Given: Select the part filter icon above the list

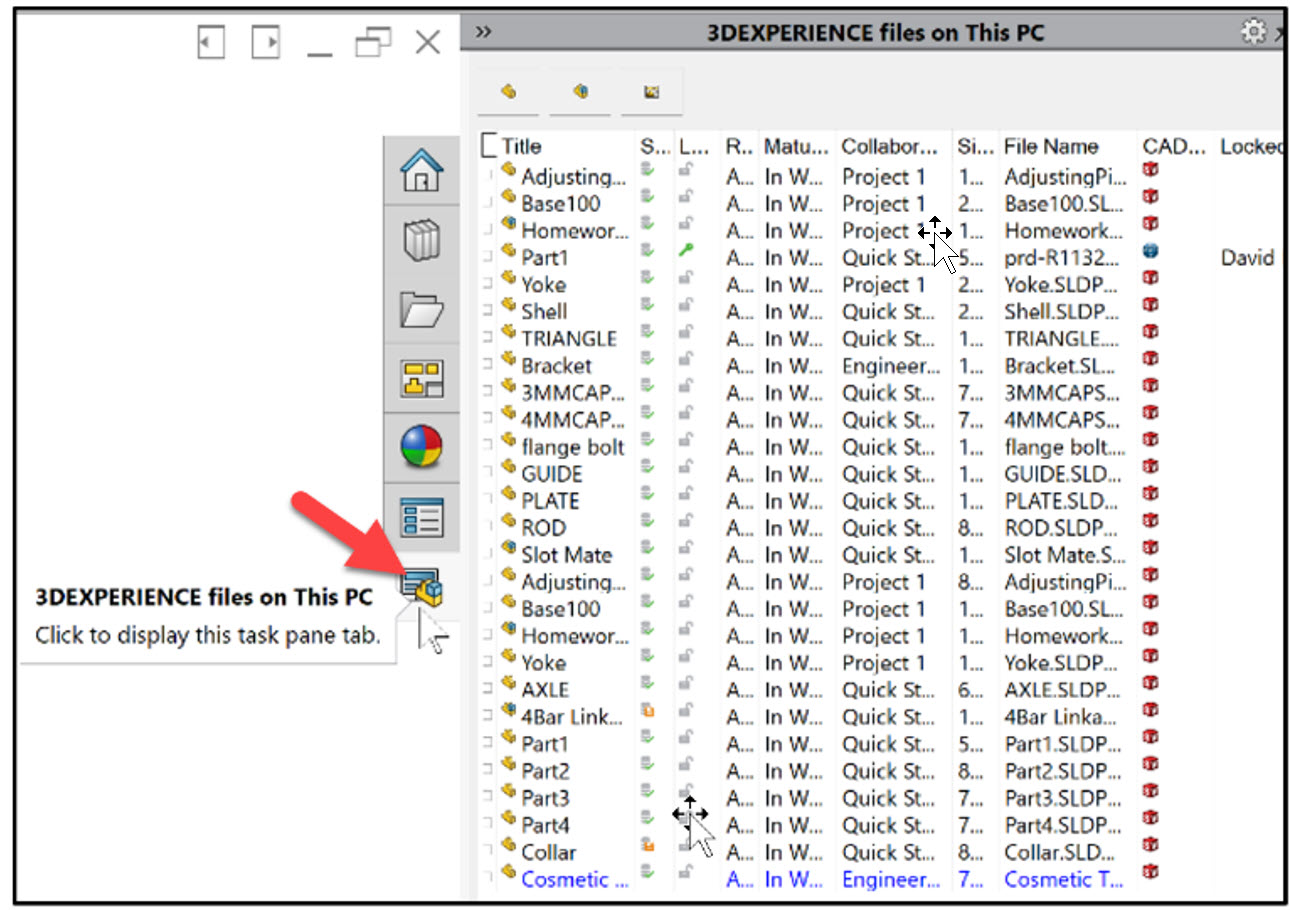Looking at the screenshot, I should pos(508,91).
